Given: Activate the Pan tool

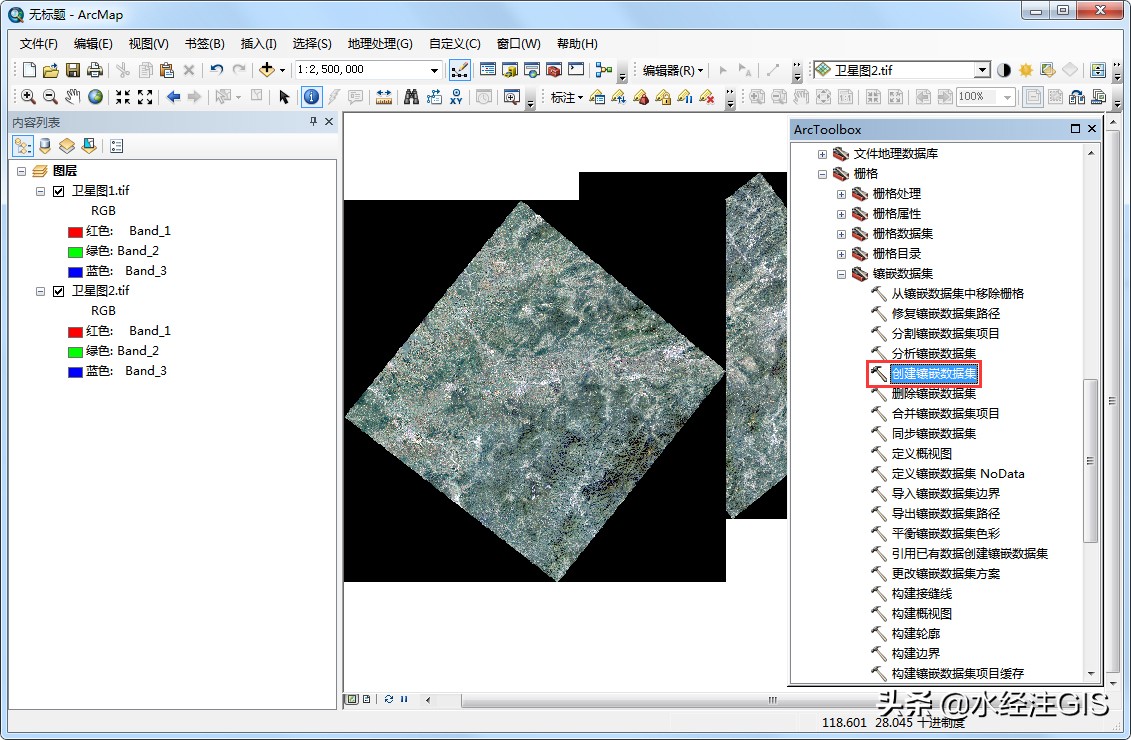Looking at the screenshot, I should pos(71,96).
